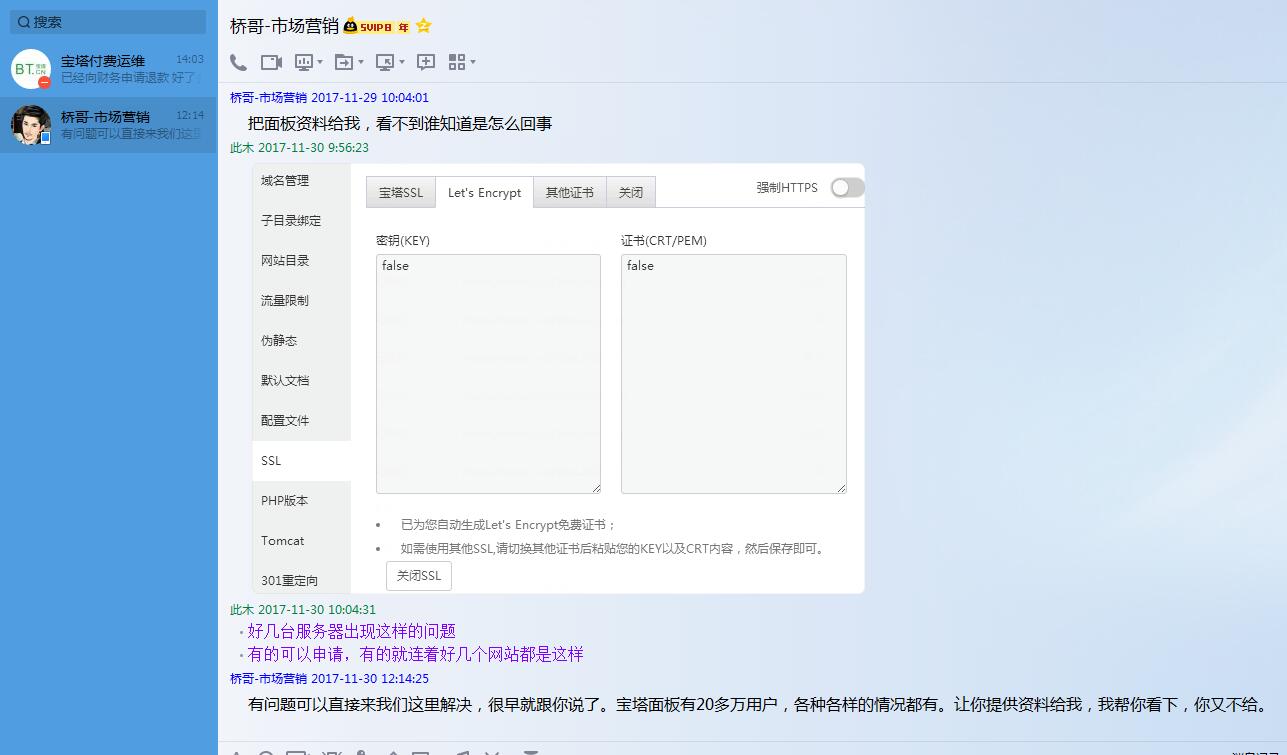Click the 14:03 timestamp on 宝塔付费运维
Screen dimensions: 1287x755
click(190, 60)
